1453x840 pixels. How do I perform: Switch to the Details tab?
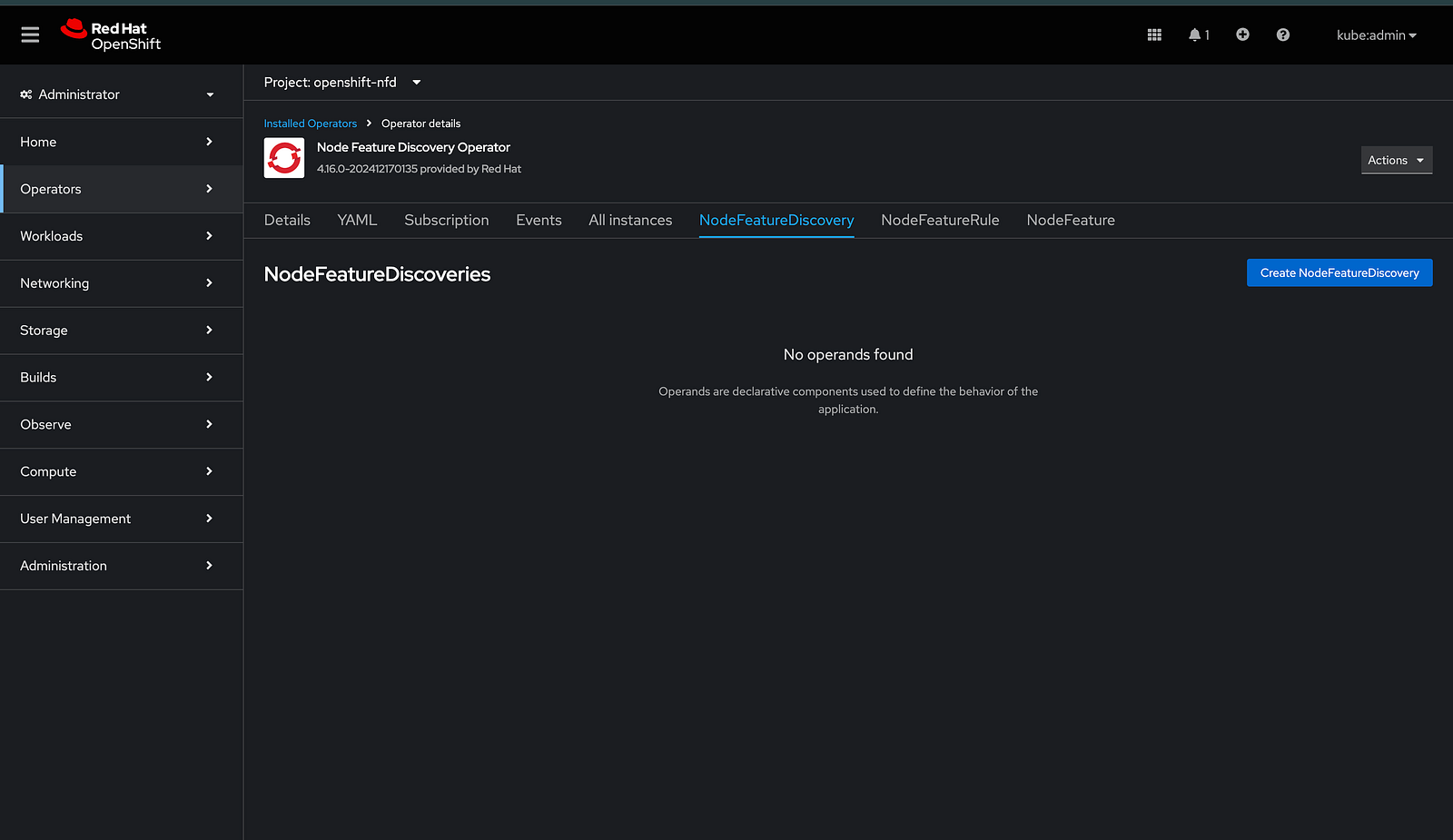(287, 221)
